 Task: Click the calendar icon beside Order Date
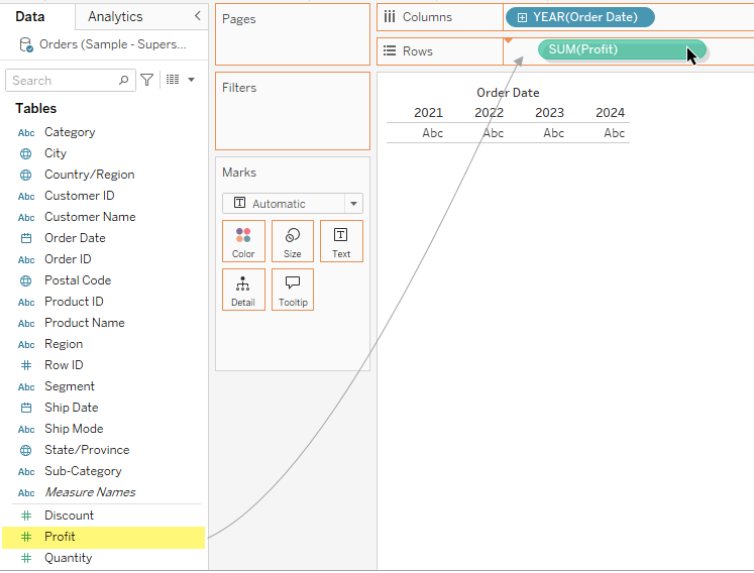26,238
